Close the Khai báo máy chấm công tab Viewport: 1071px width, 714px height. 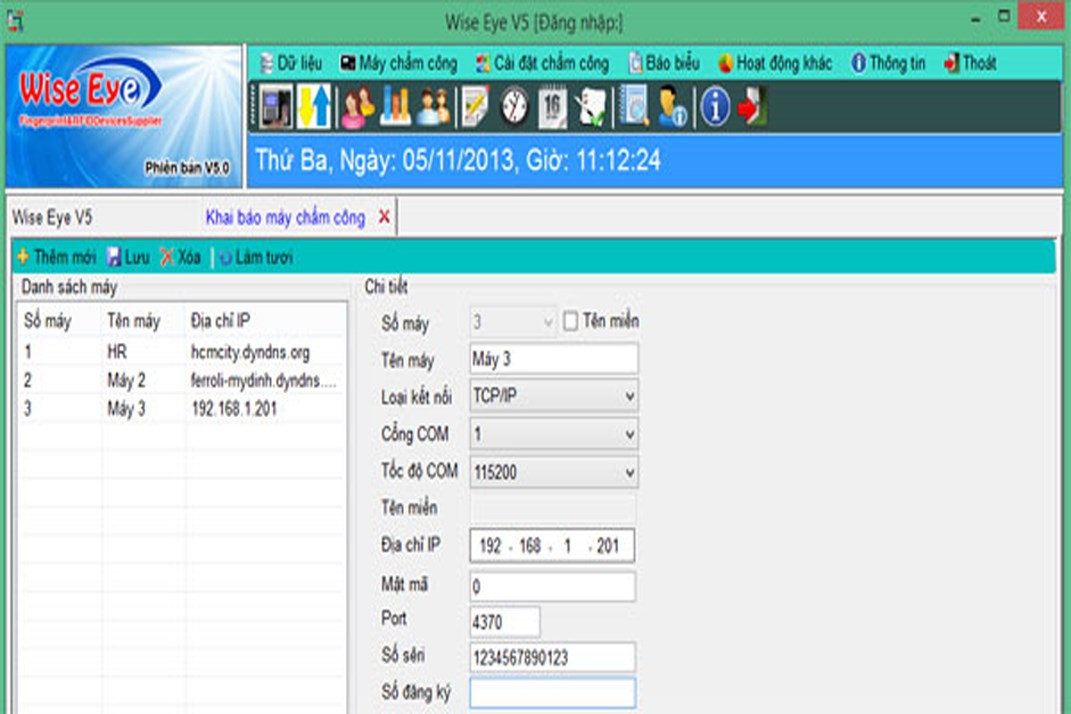tap(384, 217)
